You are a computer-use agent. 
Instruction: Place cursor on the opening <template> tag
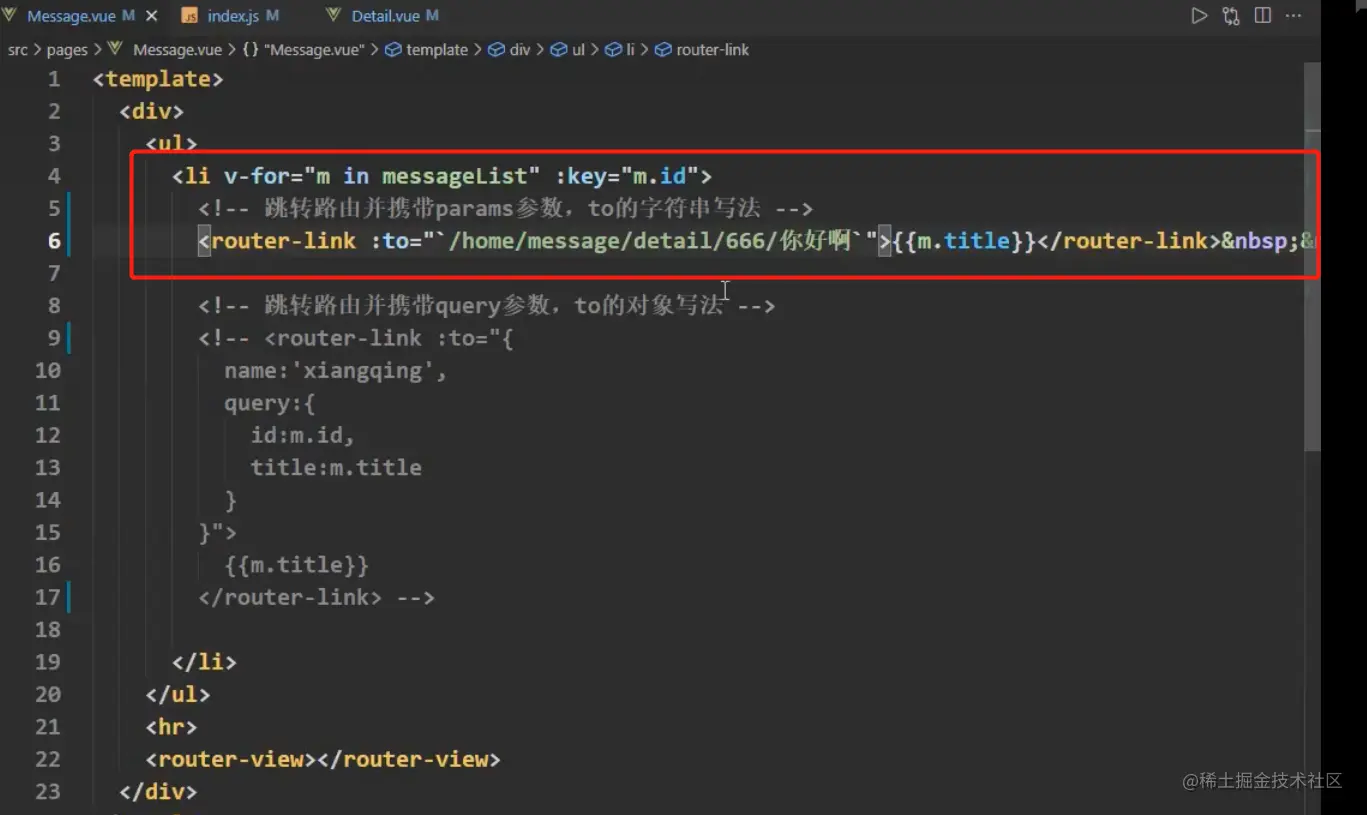click(x=158, y=79)
